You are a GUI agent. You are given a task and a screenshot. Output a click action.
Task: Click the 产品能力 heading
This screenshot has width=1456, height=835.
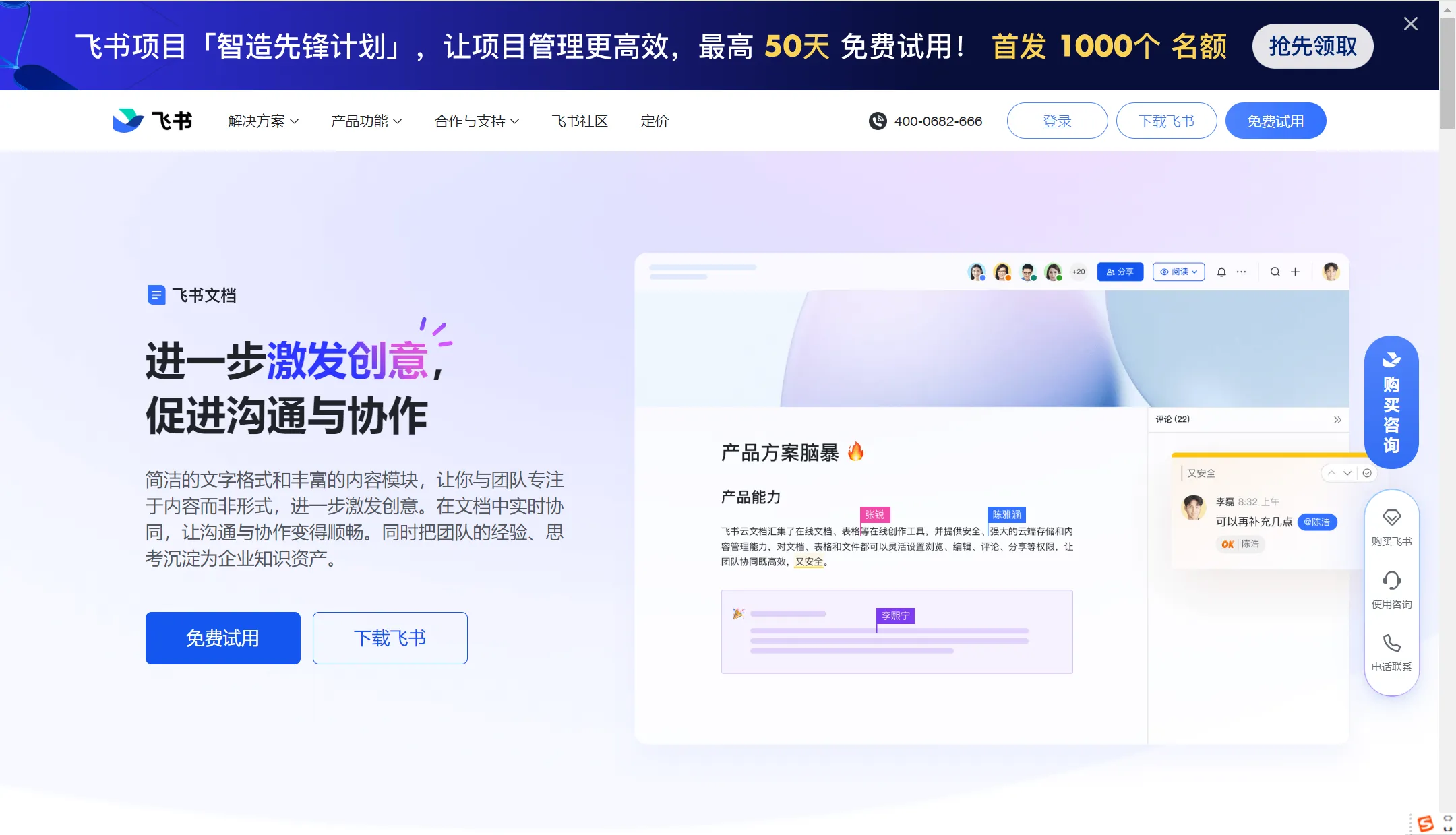coord(751,497)
